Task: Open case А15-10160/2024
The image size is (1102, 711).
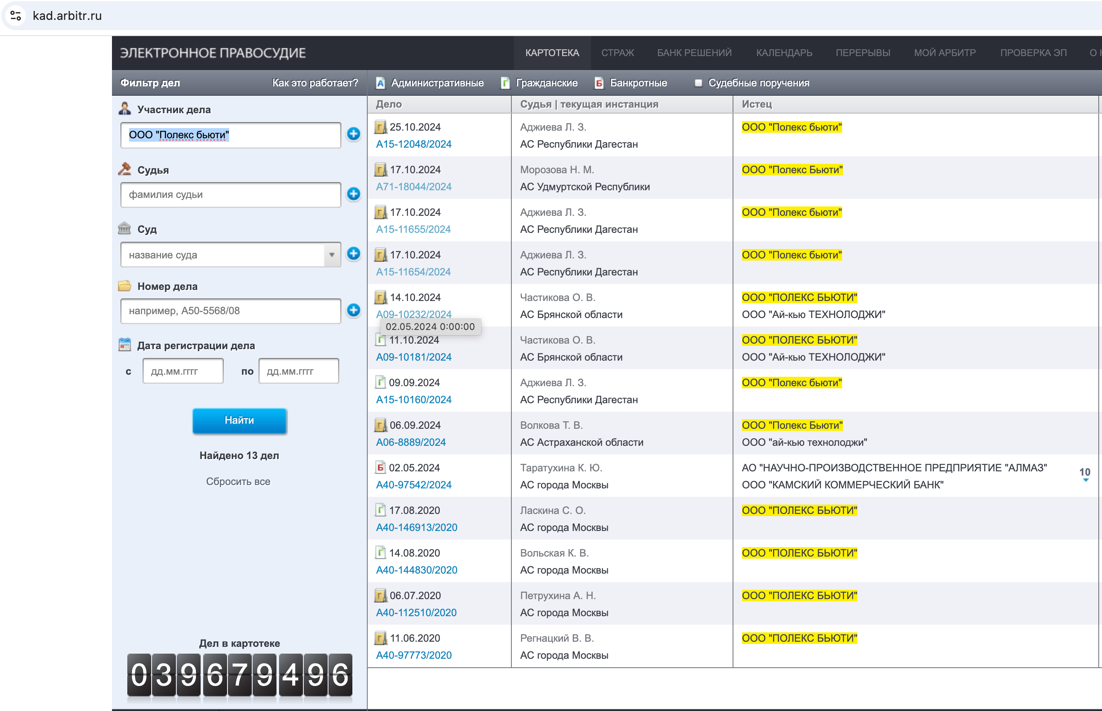Action: pos(414,400)
